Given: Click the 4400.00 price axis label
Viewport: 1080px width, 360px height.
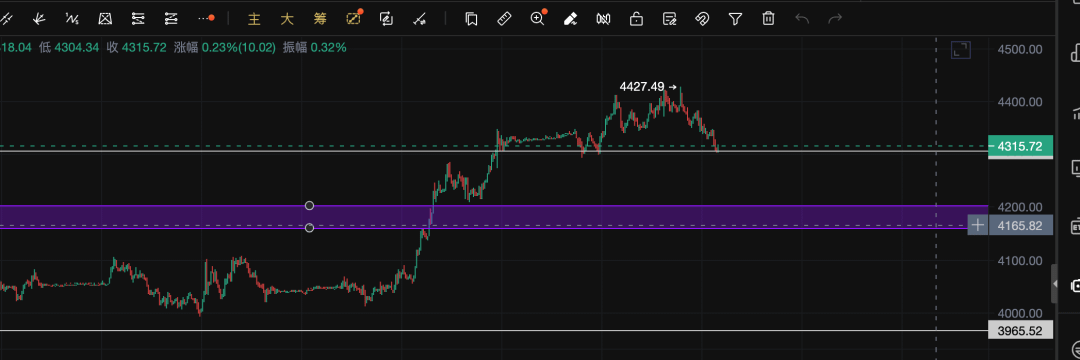Looking at the screenshot, I should pyautogui.click(x=1020, y=102).
